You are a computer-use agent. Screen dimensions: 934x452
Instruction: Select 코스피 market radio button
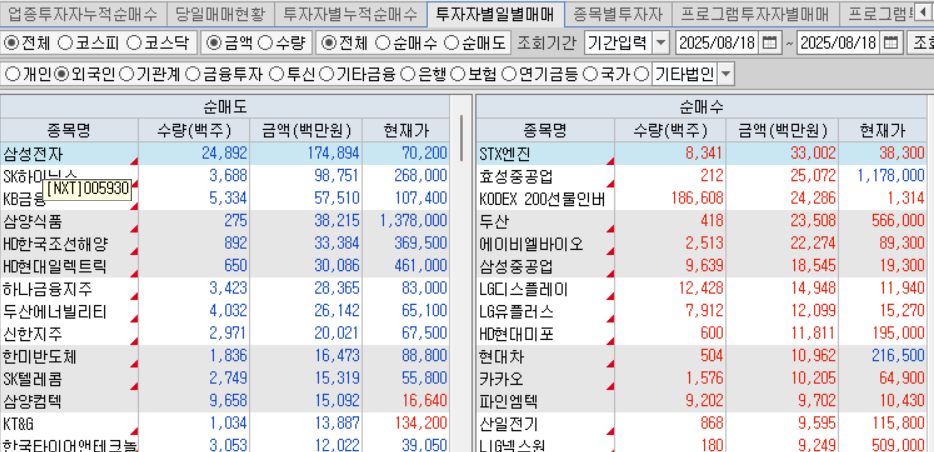pyautogui.click(x=64, y=43)
